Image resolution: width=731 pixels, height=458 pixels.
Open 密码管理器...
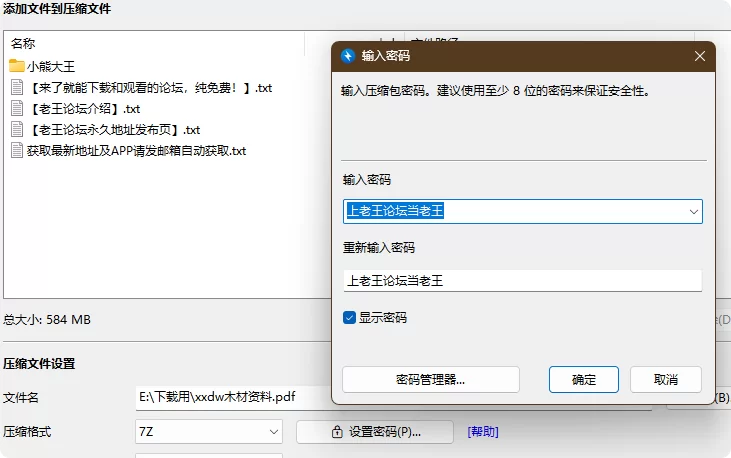(x=431, y=380)
